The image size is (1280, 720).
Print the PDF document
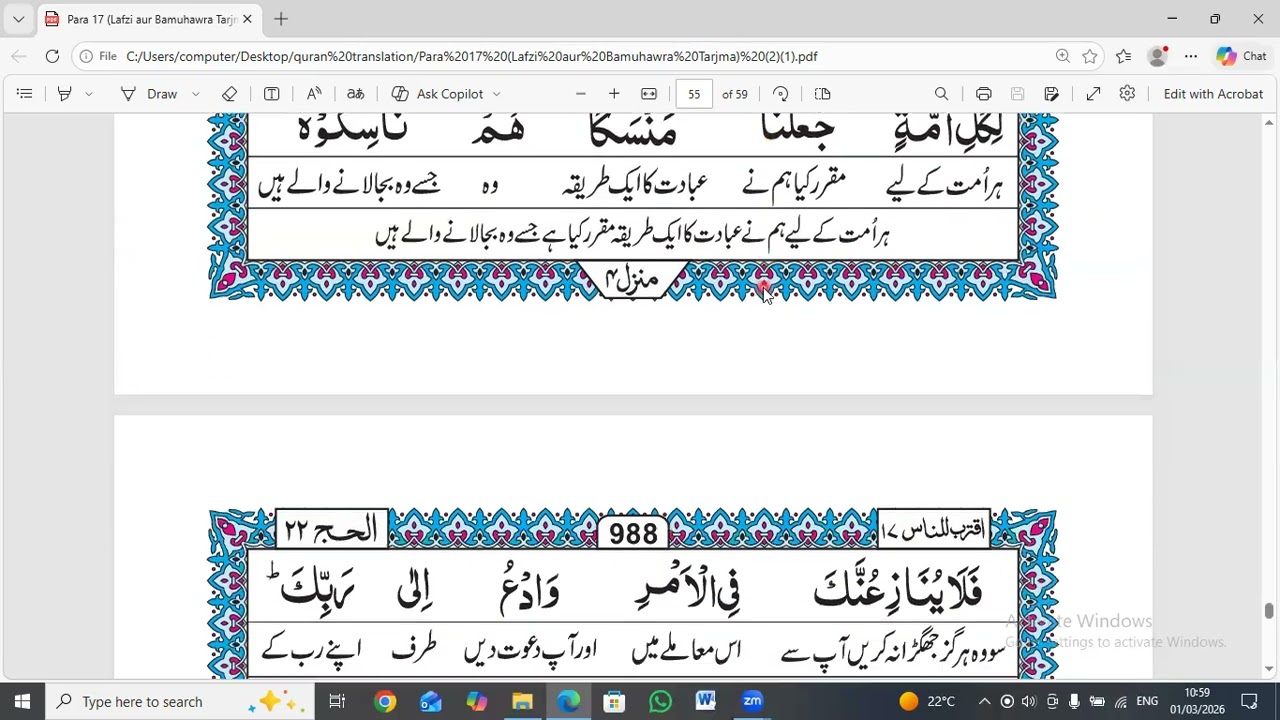tap(984, 94)
